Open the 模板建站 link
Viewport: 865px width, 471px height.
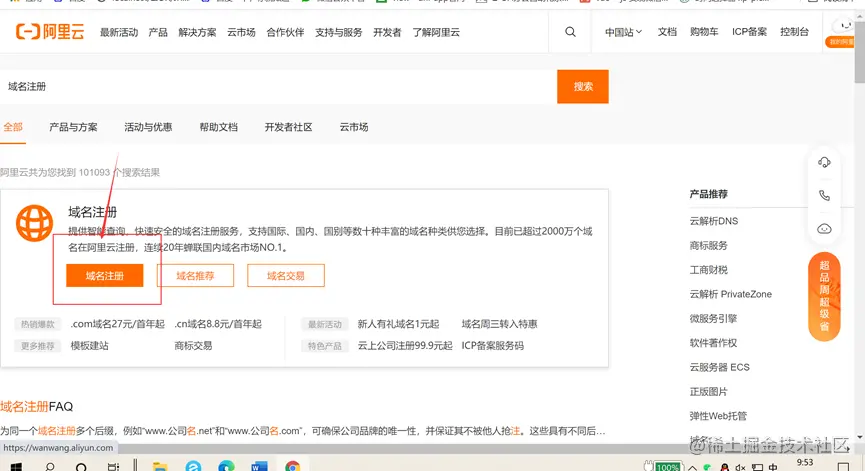[x=89, y=346]
